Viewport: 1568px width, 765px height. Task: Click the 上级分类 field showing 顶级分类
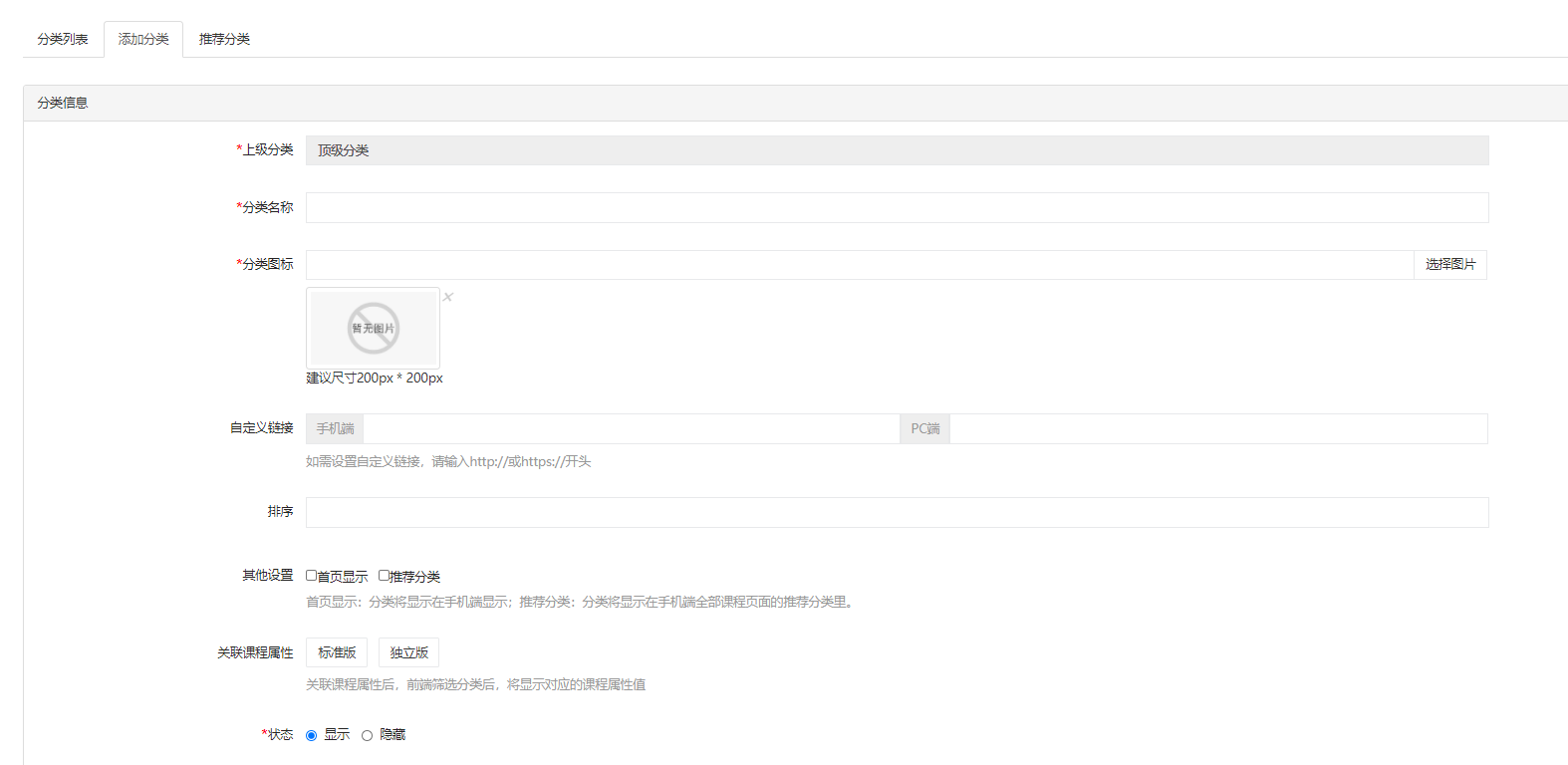click(897, 150)
